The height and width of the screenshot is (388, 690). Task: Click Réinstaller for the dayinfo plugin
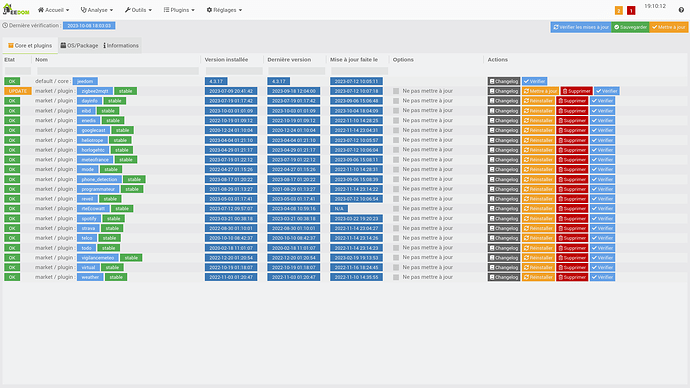click(538, 101)
